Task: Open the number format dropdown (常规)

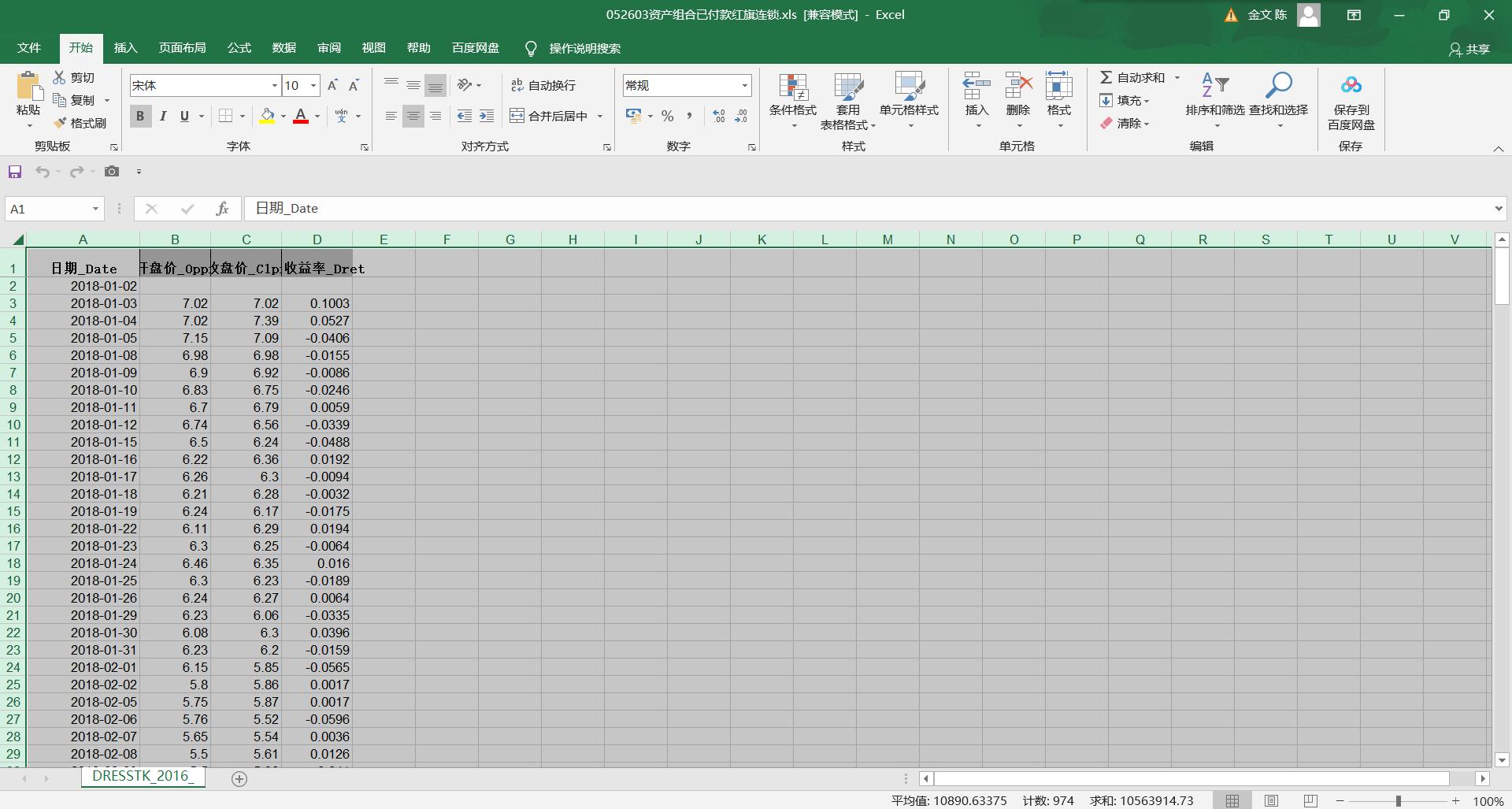Action: point(744,85)
